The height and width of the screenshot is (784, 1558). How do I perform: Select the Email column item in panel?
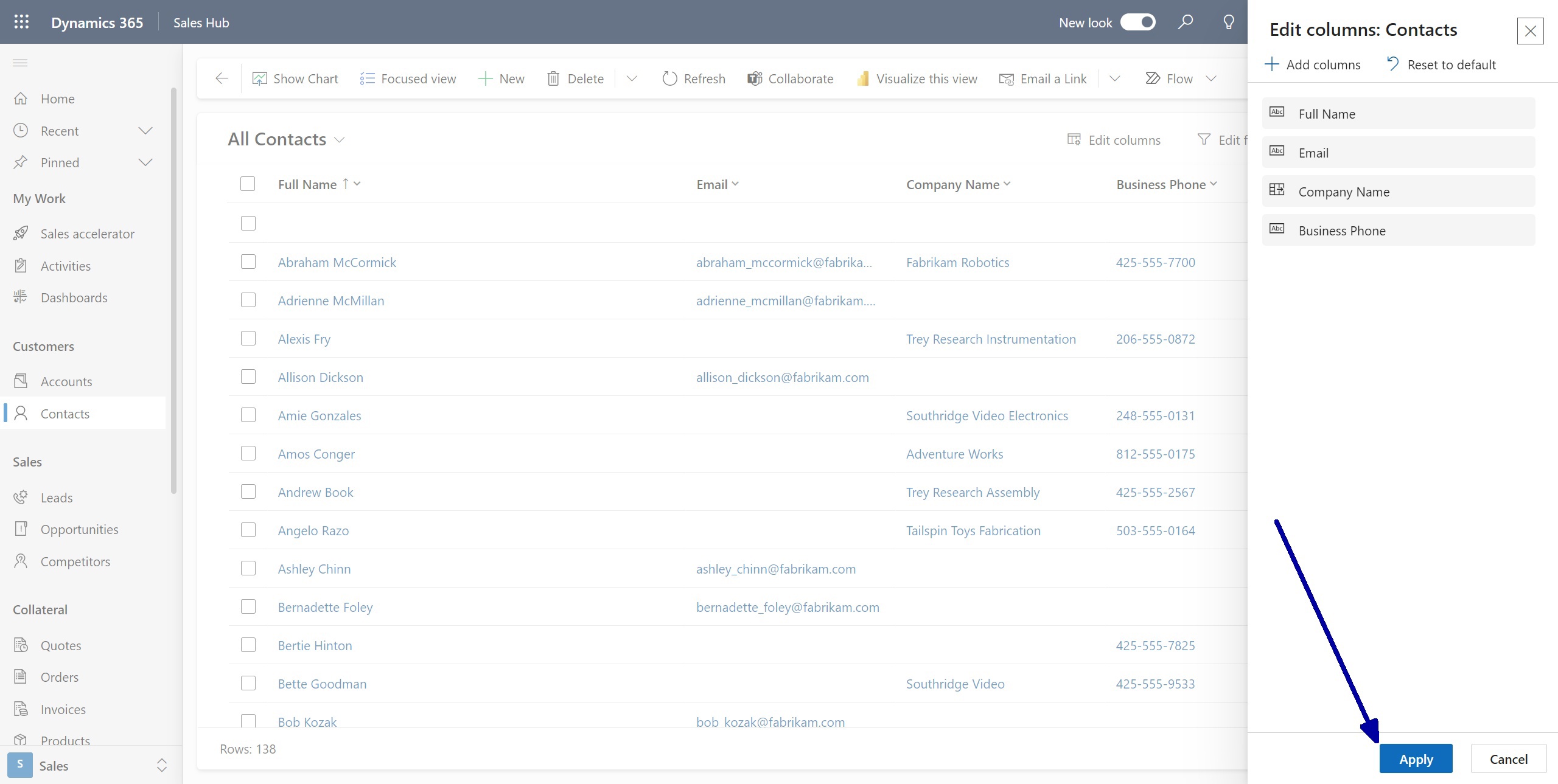pyautogui.click(x=1399, y=153)
